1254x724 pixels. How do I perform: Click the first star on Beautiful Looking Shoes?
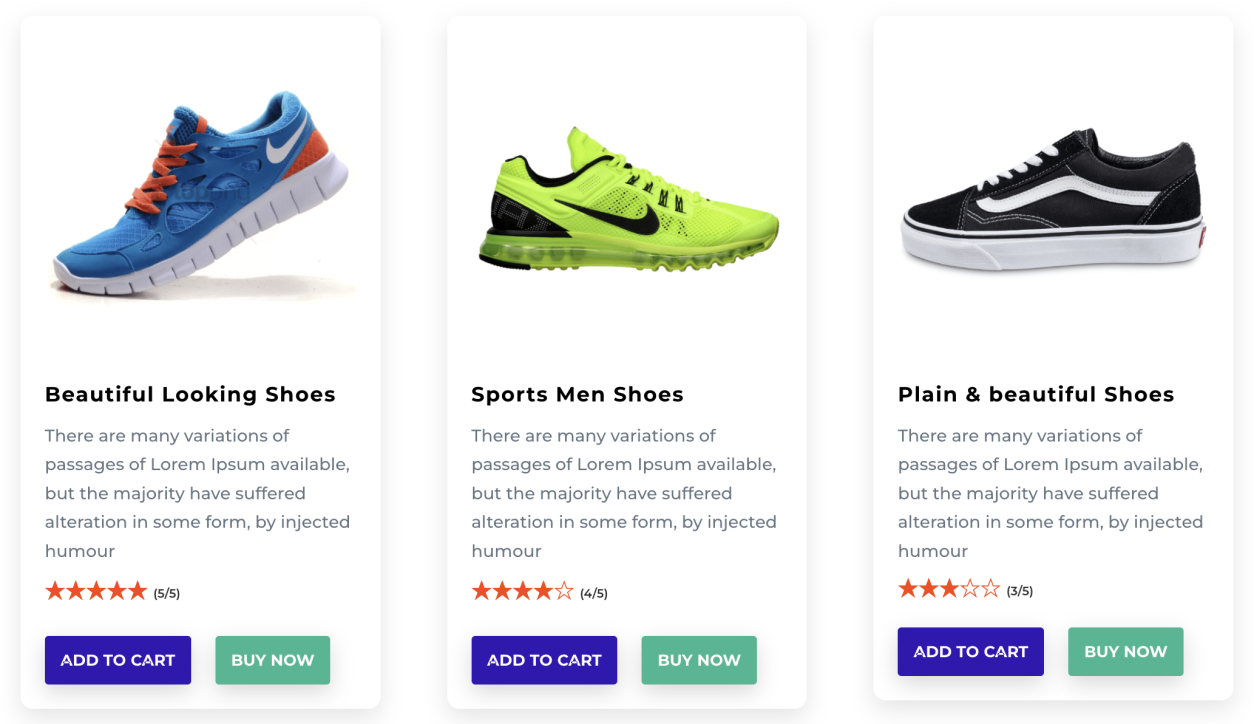(55, 591)
